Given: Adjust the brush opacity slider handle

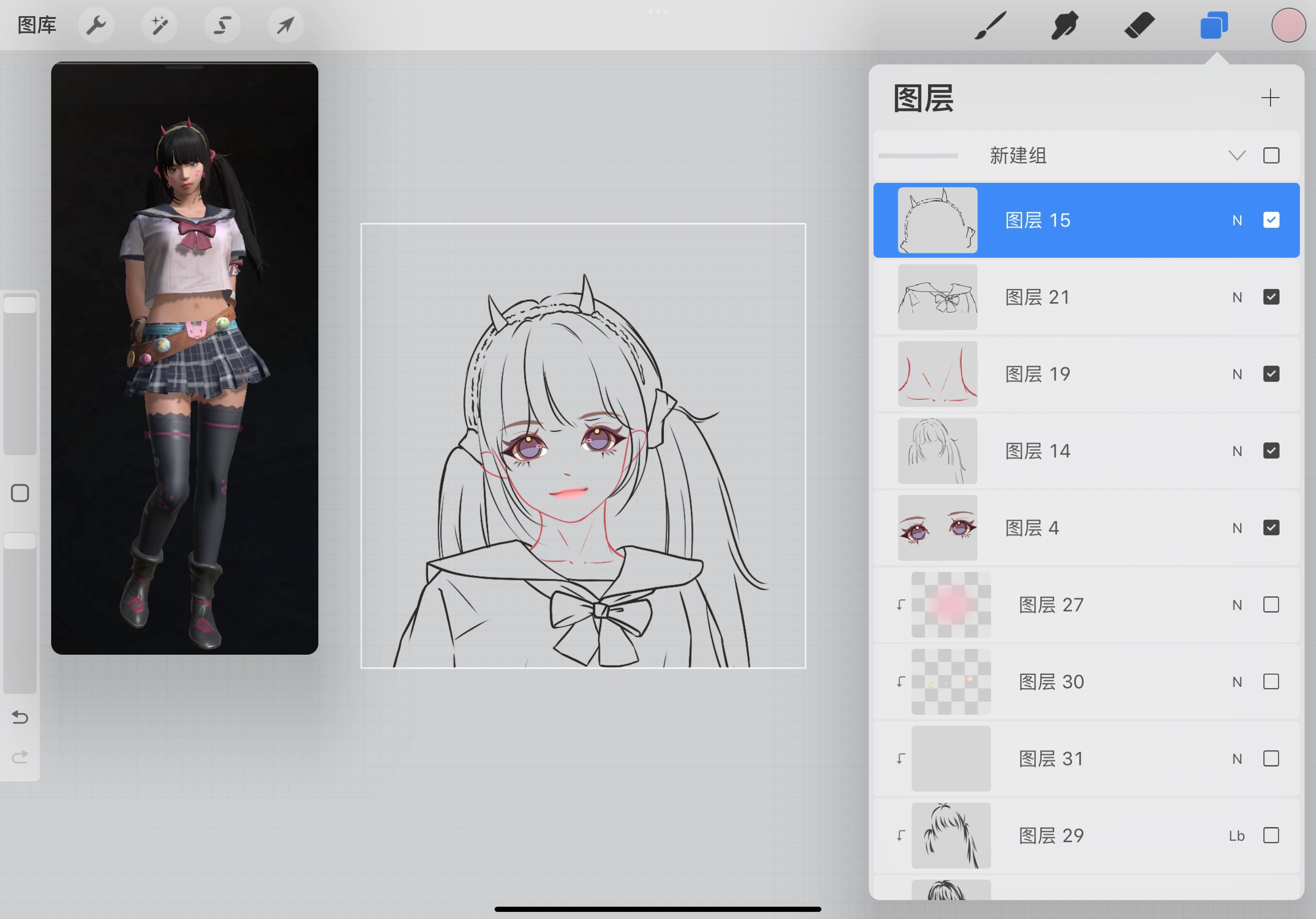Looking at the screenshot, I should [20, 541].
